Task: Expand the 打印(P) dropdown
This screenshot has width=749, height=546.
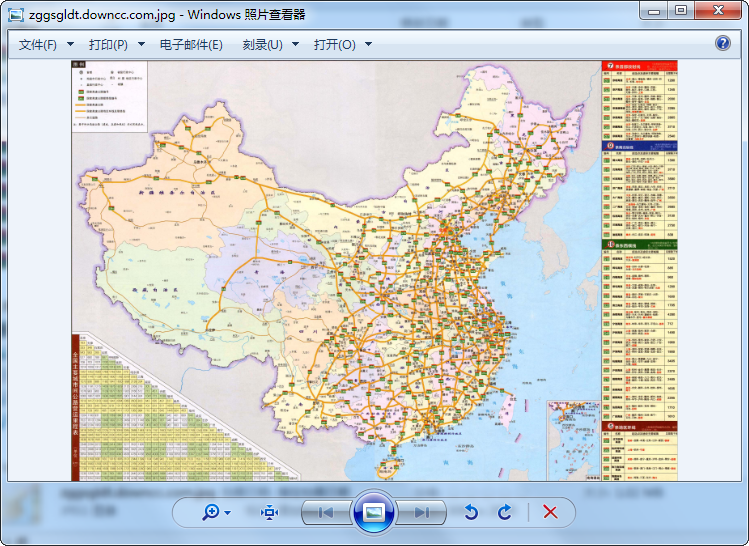Action: tap(116, 45)
